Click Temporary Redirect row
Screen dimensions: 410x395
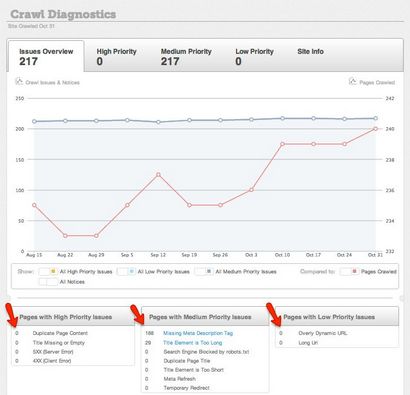(x=205, y=388)
